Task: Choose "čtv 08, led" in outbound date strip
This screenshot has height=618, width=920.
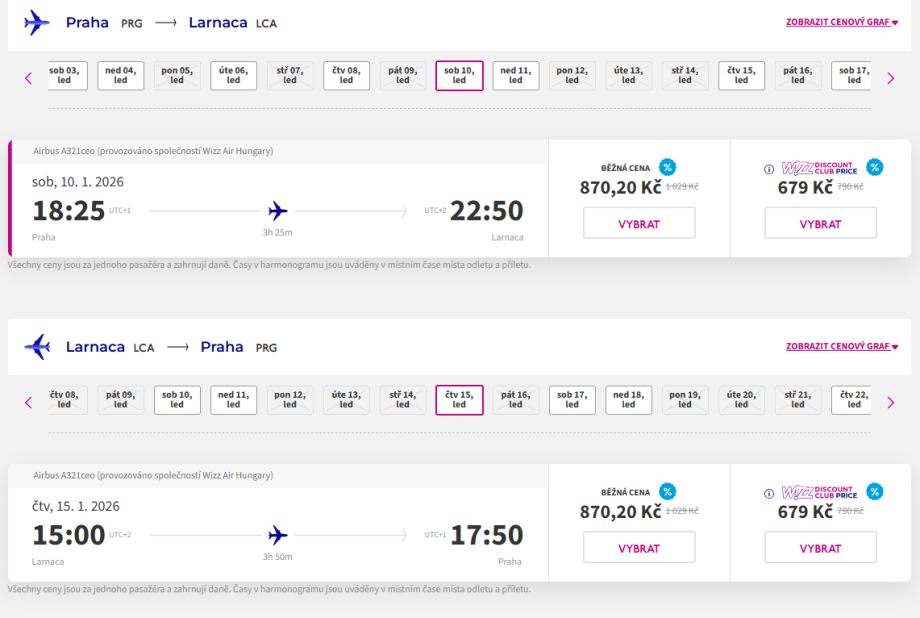Action: point(346,76)
